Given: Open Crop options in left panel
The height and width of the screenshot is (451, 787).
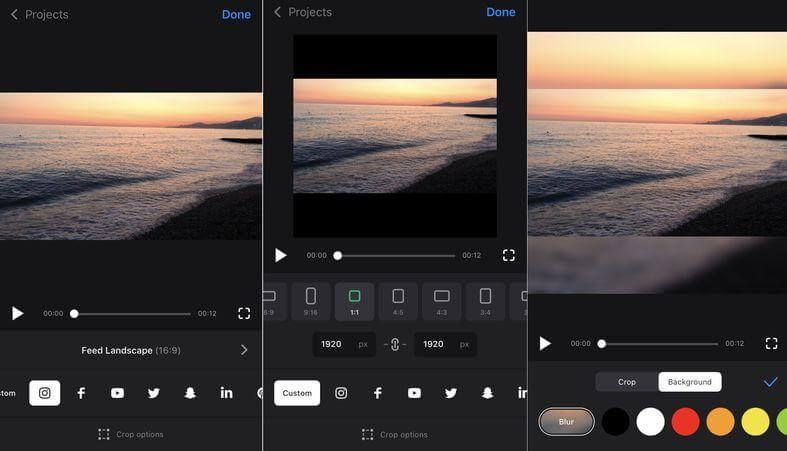Looking at the screenshot, I should click(131, 434).
